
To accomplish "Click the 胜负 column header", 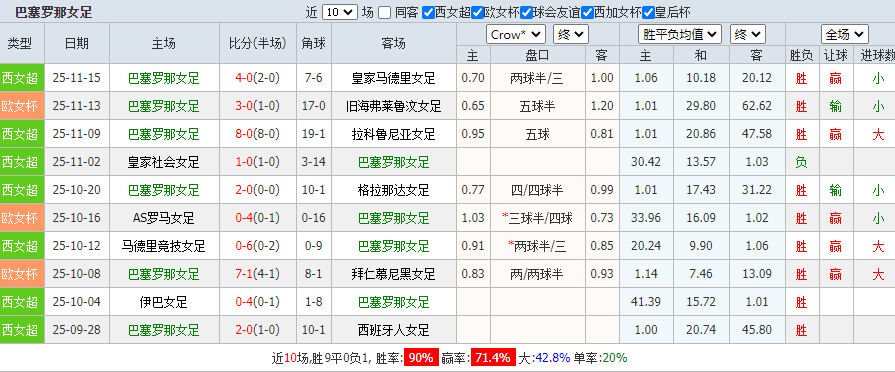I will [x=801, y=55].
